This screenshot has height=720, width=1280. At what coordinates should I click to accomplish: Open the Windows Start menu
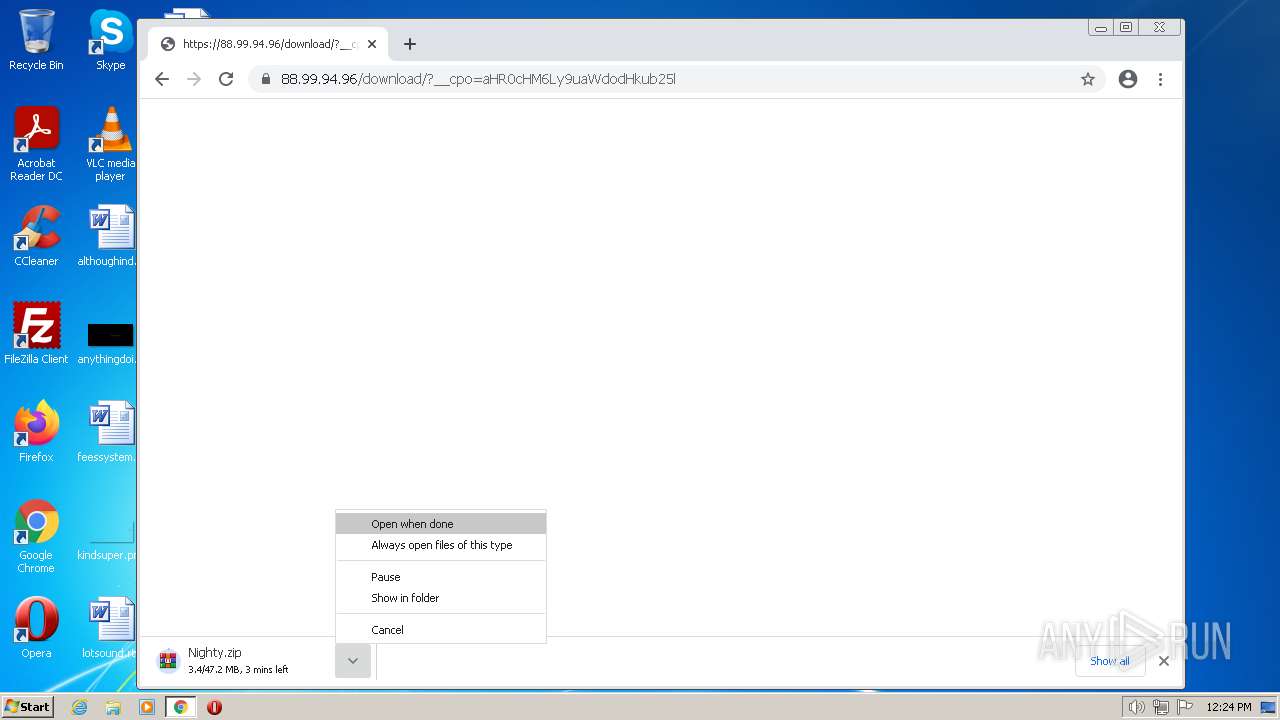pyautogui.click(x=27, y=707)
